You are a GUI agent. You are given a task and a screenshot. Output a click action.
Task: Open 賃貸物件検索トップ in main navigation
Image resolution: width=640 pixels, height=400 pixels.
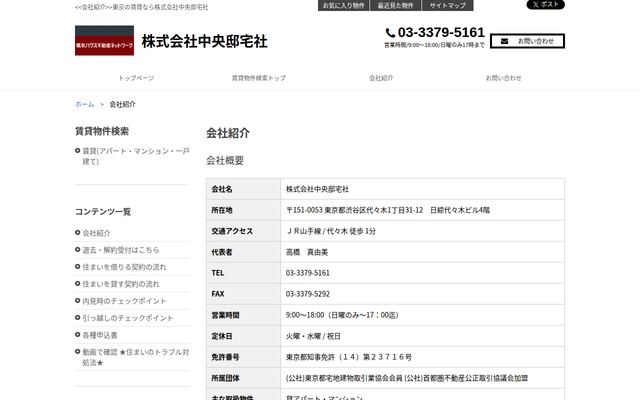click(259, 78)
